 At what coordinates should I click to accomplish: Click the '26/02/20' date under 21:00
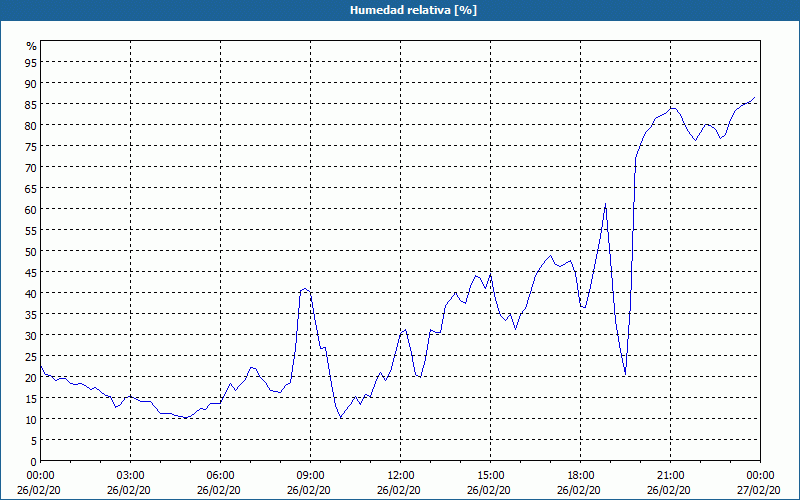click(x=669, y=490)
